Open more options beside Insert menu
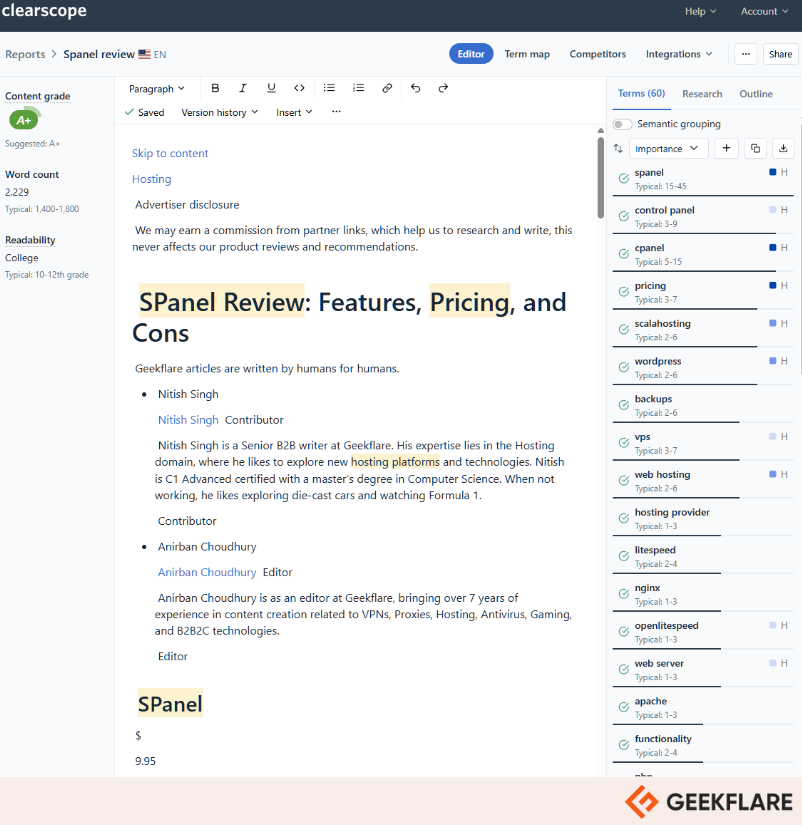The image size is (802, 825). tap(336, 112)
